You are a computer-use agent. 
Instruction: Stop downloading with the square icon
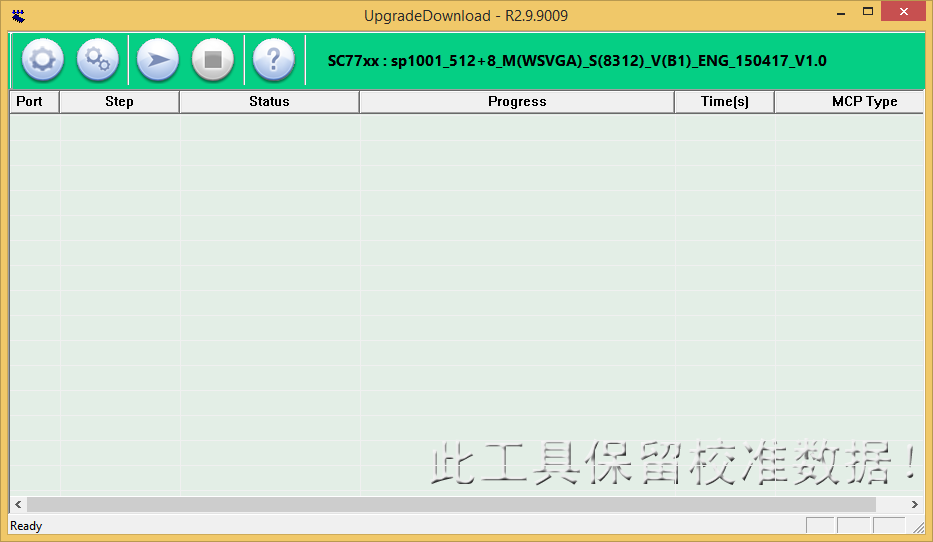[x=212, y=60]
